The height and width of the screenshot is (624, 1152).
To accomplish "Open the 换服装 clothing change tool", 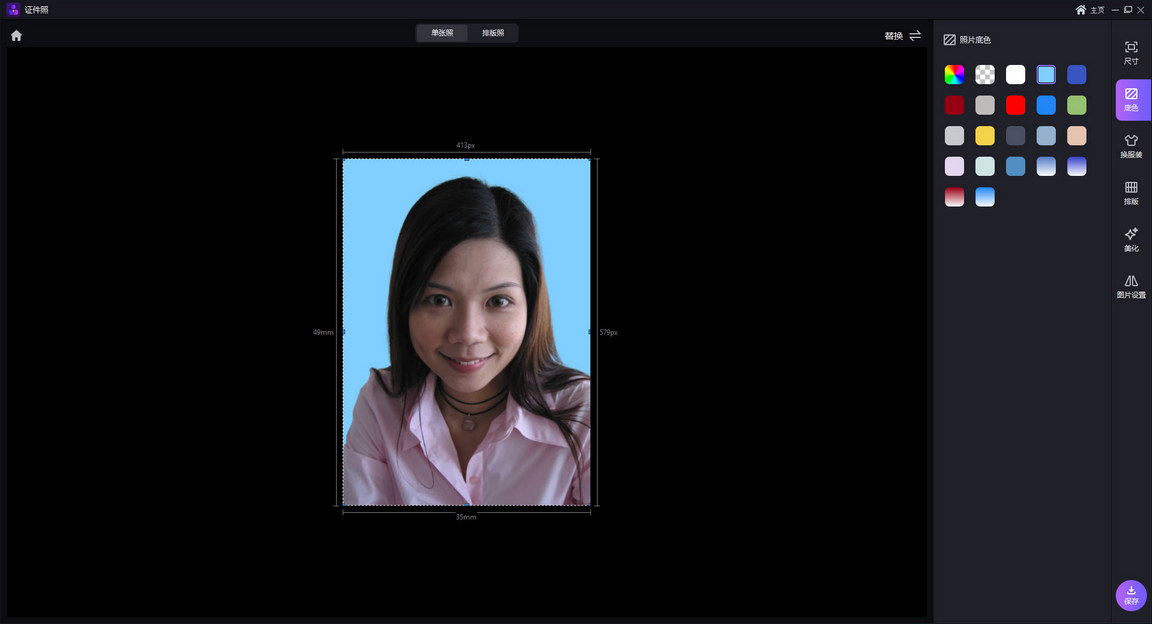I will 1131,147.
